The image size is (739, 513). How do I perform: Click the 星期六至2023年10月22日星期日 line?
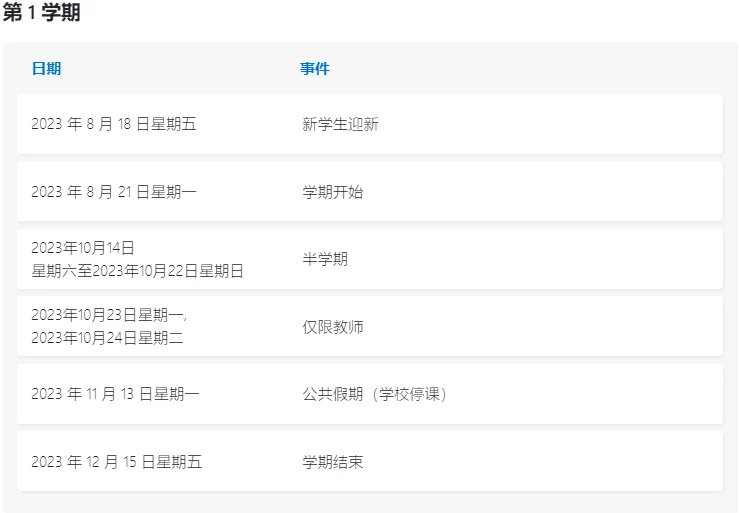click(x=137, y=271)
